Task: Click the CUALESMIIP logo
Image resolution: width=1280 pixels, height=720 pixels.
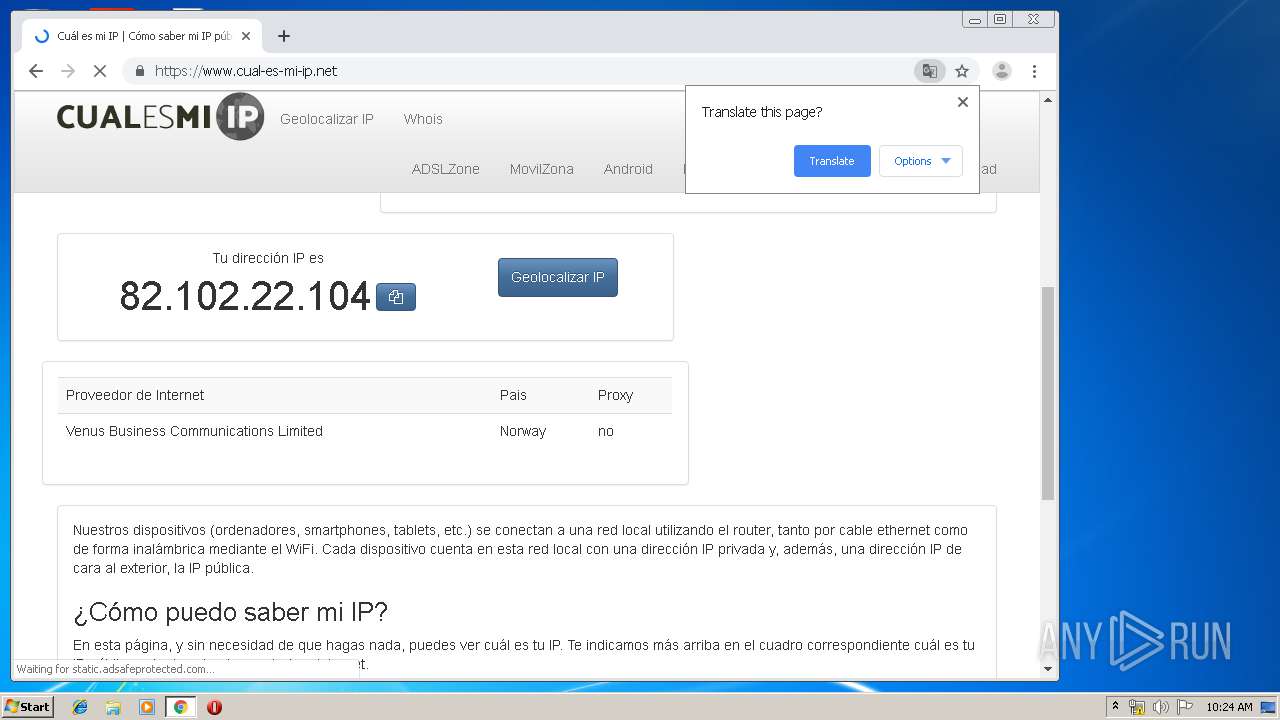Action: pos(160,117)
